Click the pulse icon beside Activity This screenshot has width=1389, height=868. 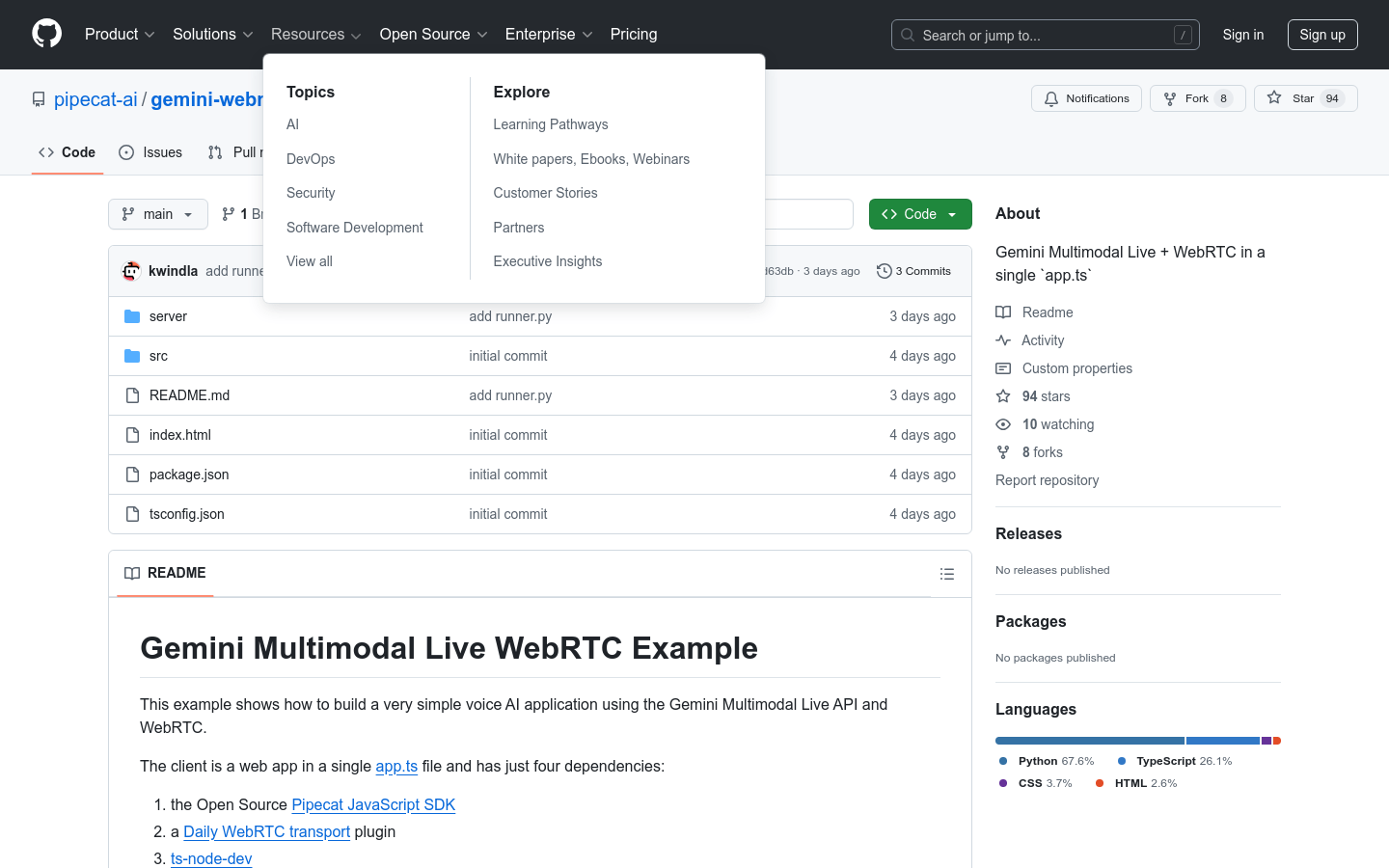coord(1003,340)
